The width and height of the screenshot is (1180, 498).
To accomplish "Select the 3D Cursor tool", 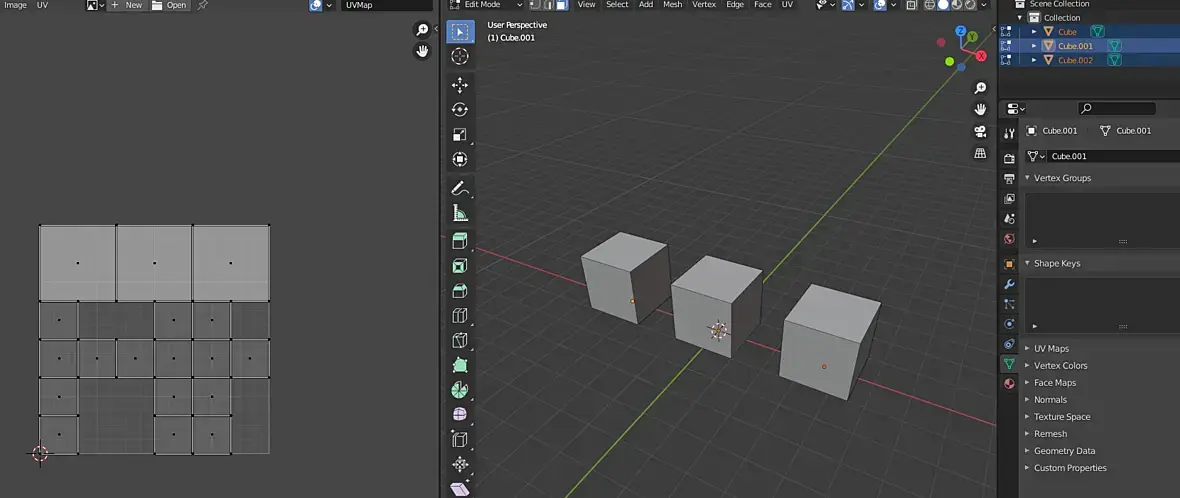I will tap(460, 57).
